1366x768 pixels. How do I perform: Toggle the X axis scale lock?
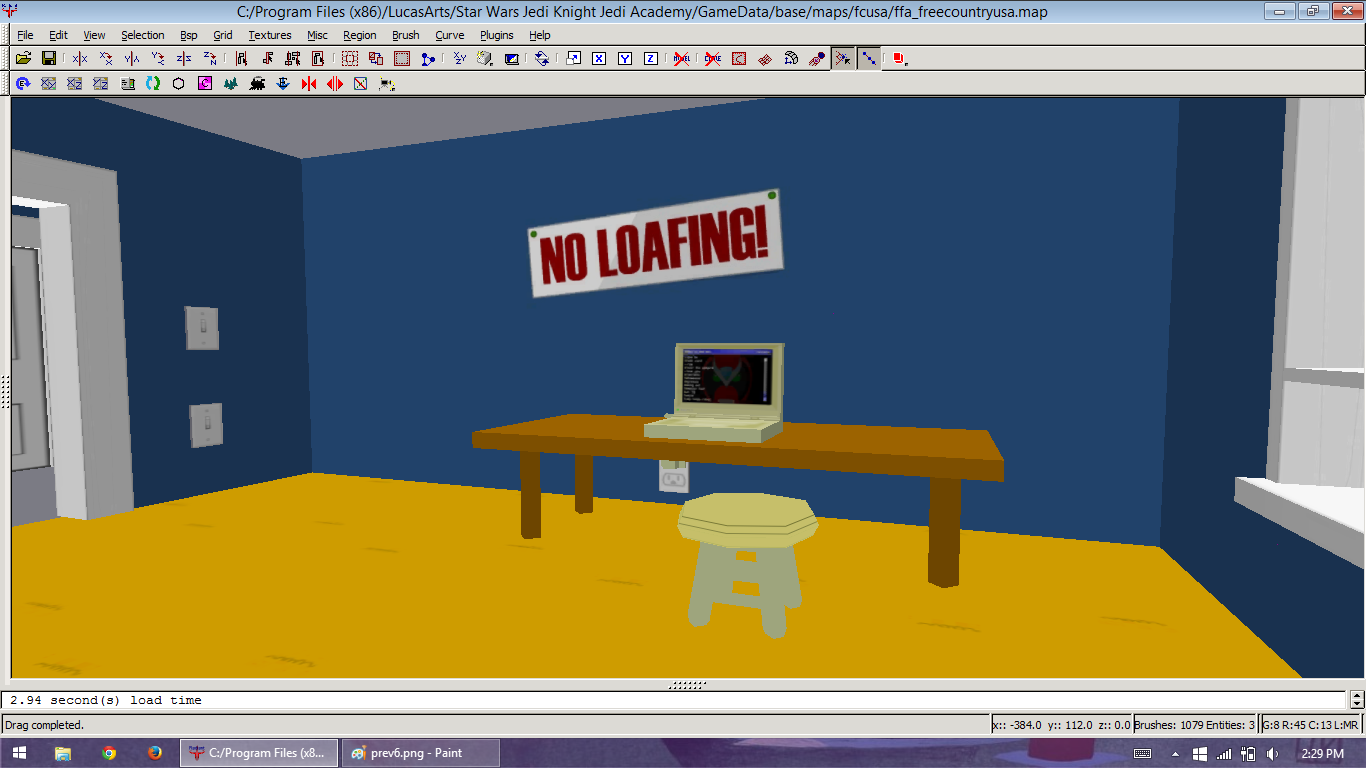tap(599, 59)
